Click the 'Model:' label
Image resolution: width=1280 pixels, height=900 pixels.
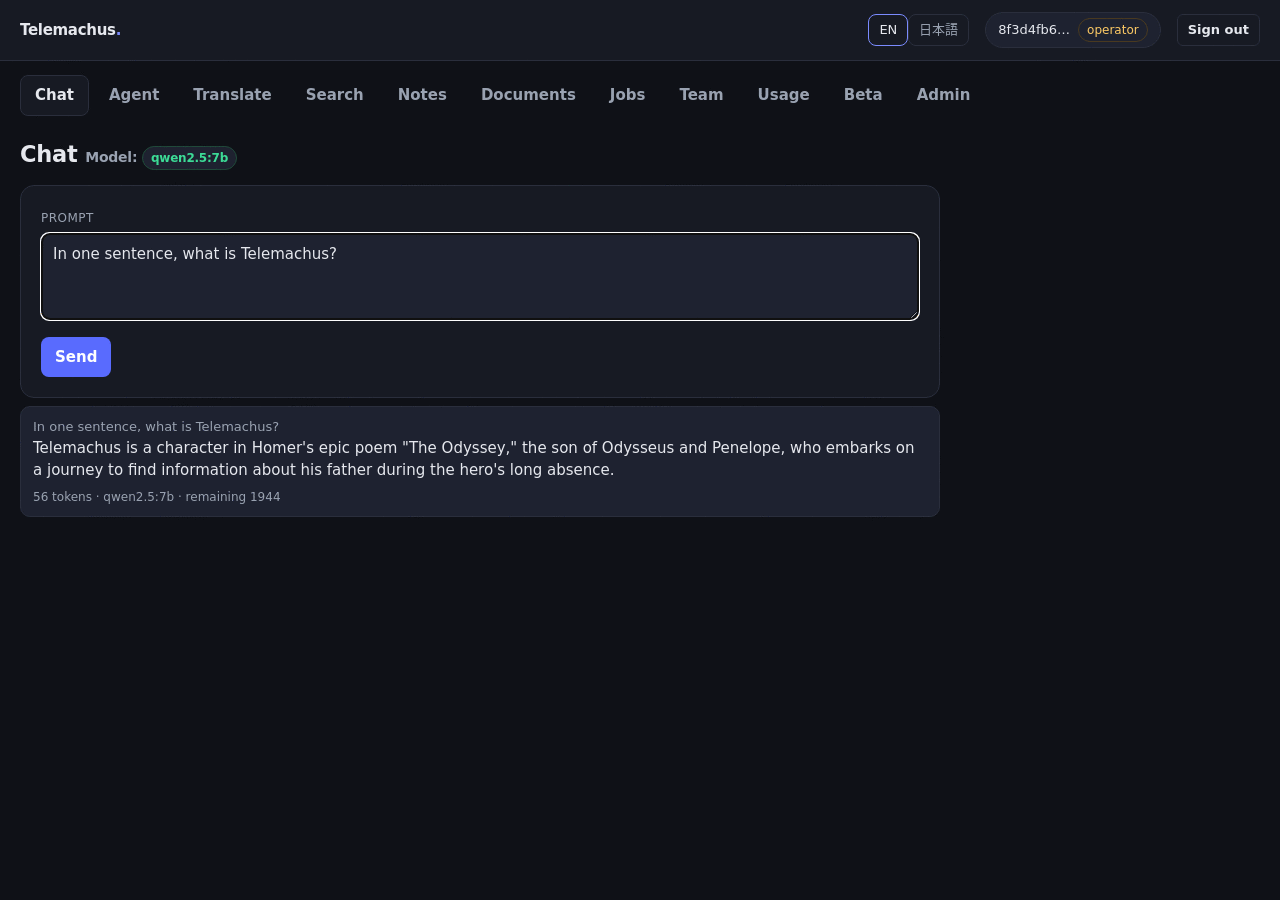point(111,157)
